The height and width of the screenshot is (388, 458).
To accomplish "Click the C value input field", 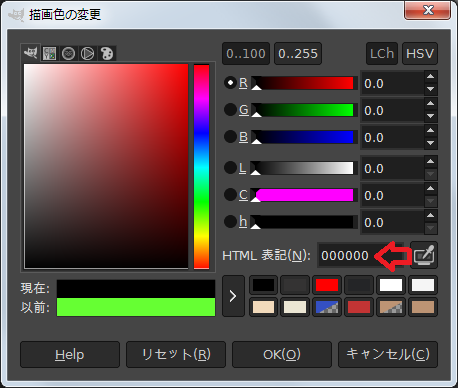I will [x=392, y=195].
